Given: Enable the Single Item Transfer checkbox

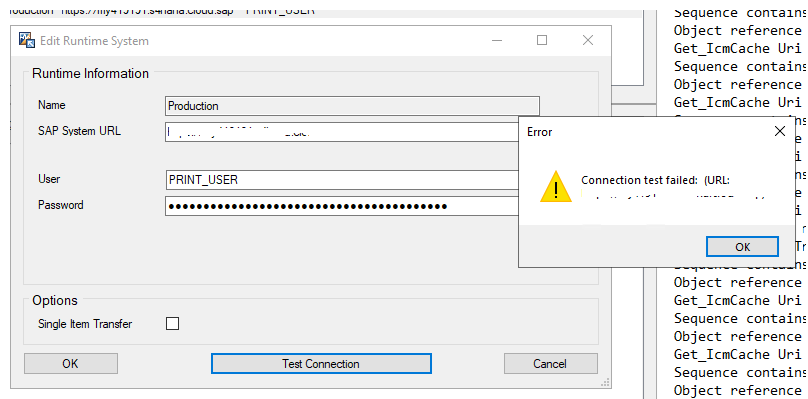Looking at the screenshot, I should click(172, 324).
